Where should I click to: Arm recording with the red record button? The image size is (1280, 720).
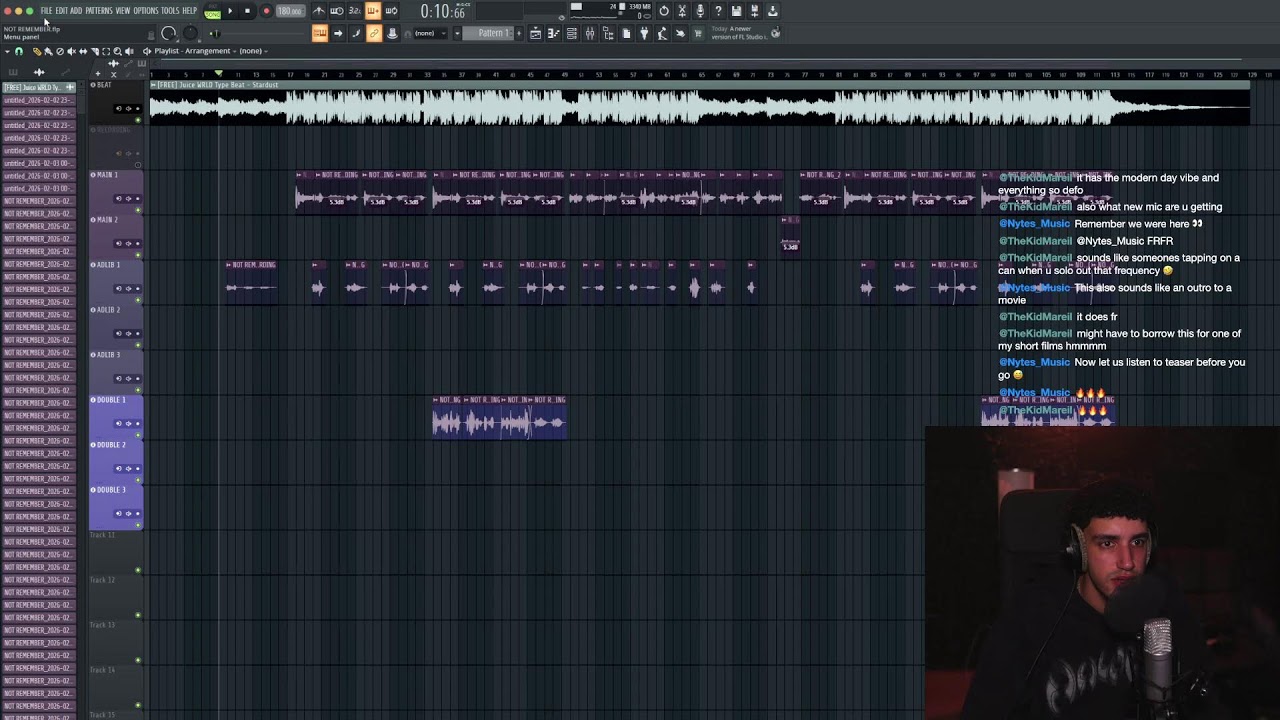(266, 11)
